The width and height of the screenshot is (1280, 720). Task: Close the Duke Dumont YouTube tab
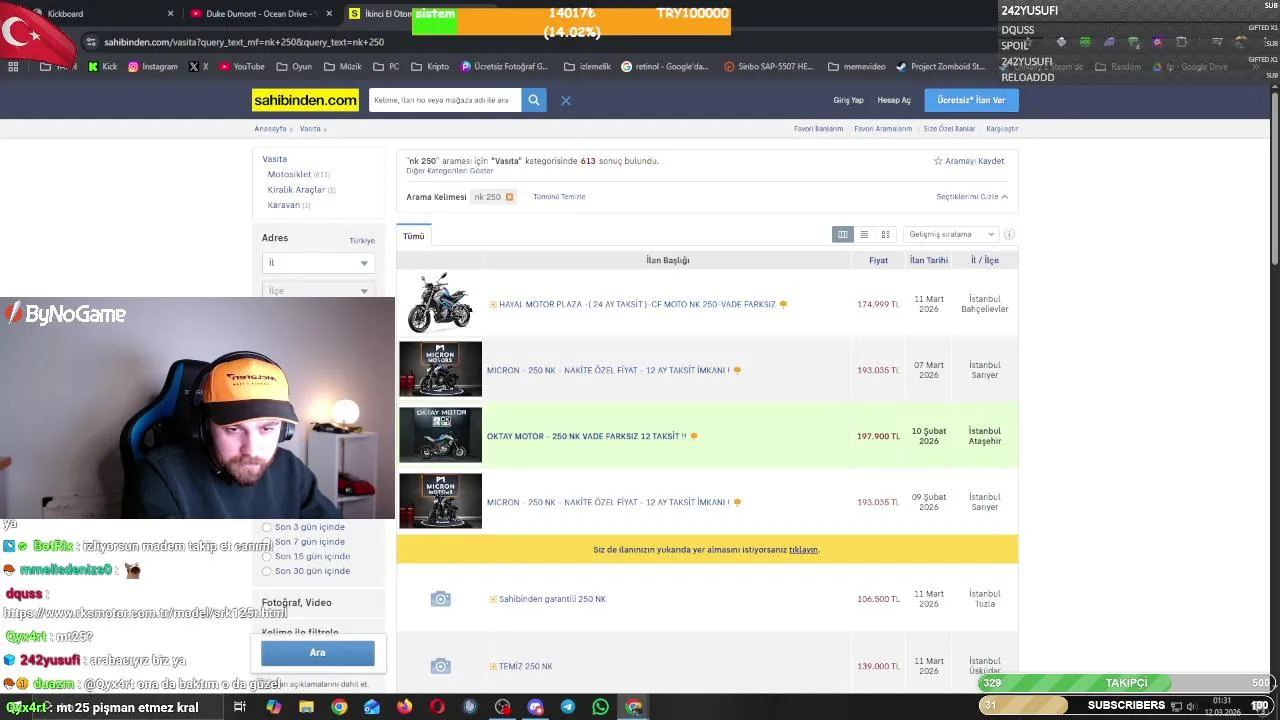[328, 14]
